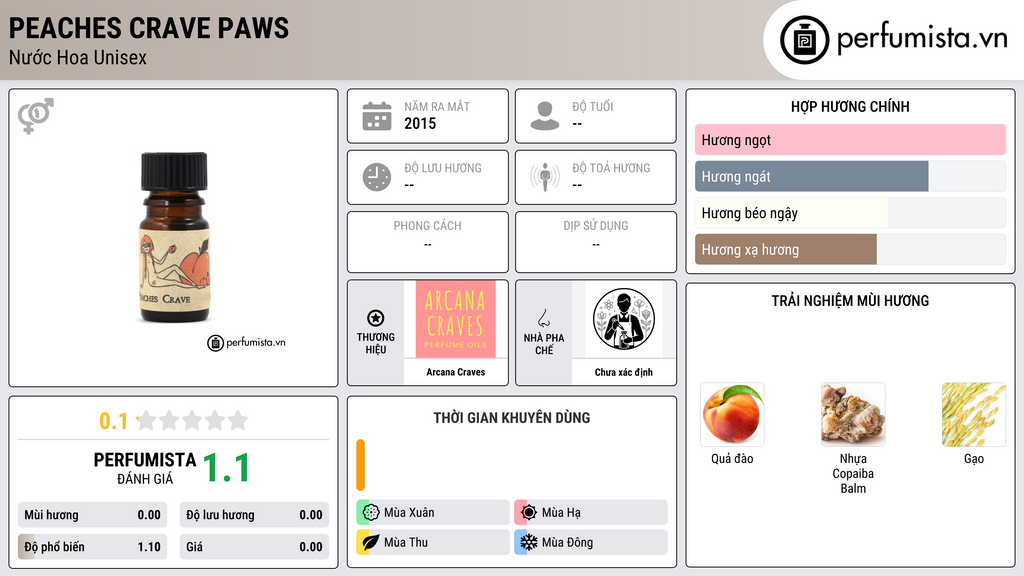Click the Nước Hoa Unisex subtitle
Image resolution: width=1024 pixels, height=576 pixels.
[x=78, y=58]
